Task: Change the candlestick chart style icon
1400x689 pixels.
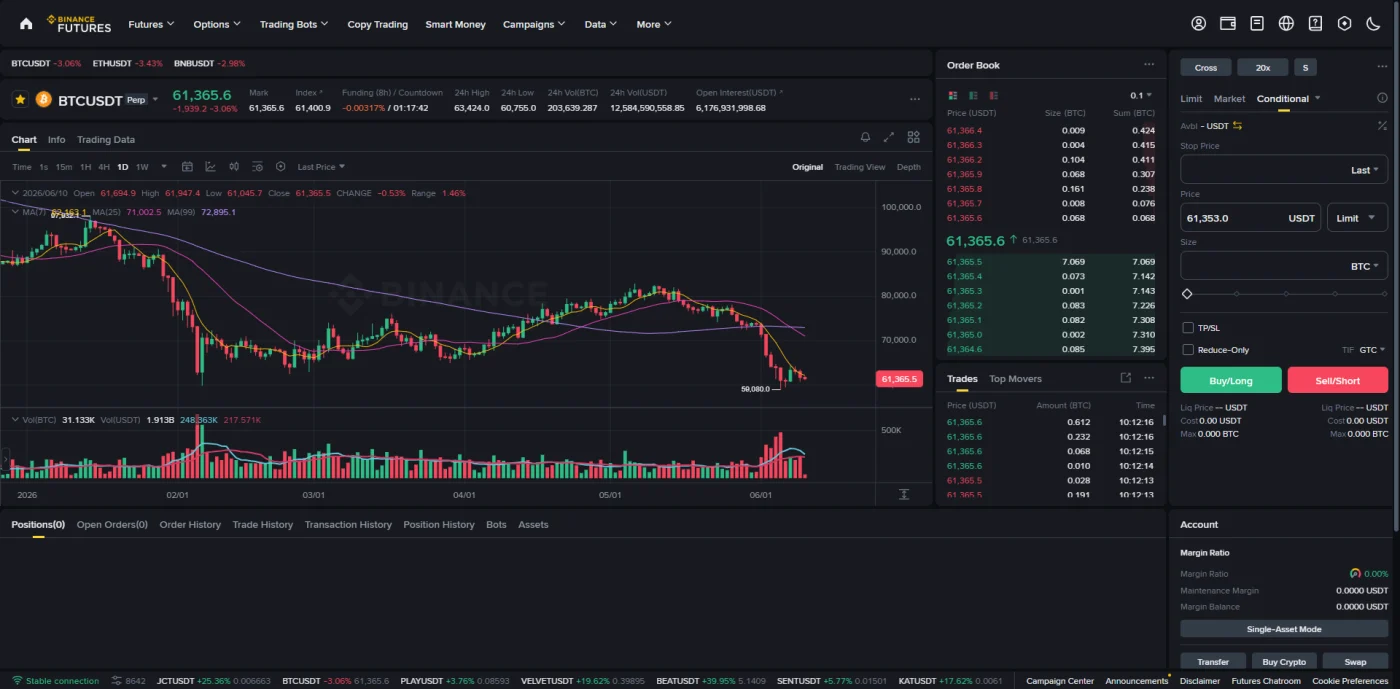Action: (x=234, y=167)
